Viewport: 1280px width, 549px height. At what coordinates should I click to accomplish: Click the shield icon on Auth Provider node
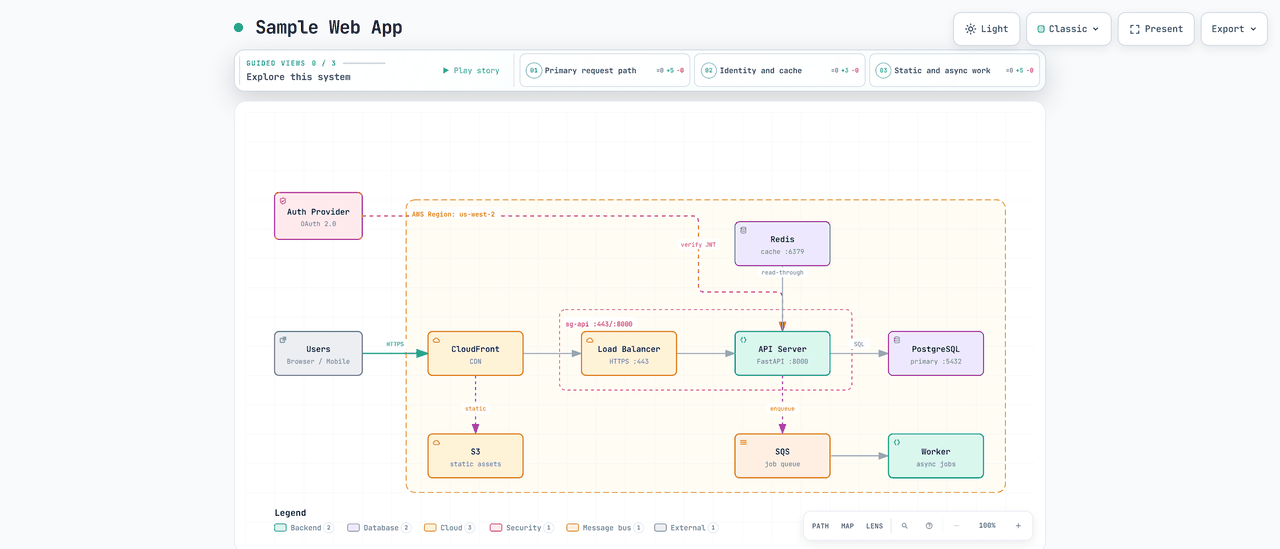click(283, 201)
